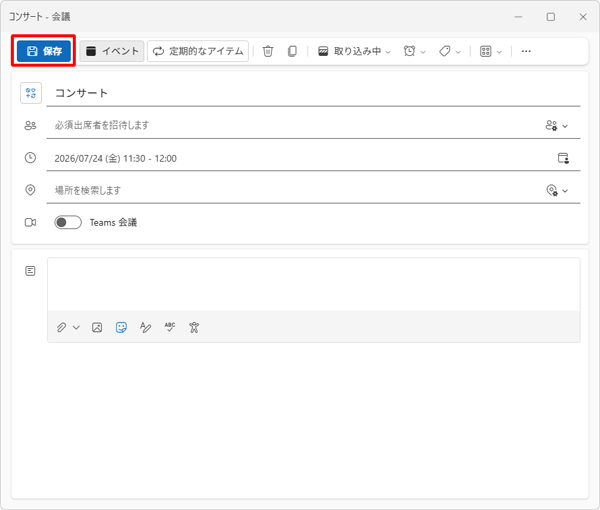
Task: Expand the attach options chevron
Action: coord(76,328)
